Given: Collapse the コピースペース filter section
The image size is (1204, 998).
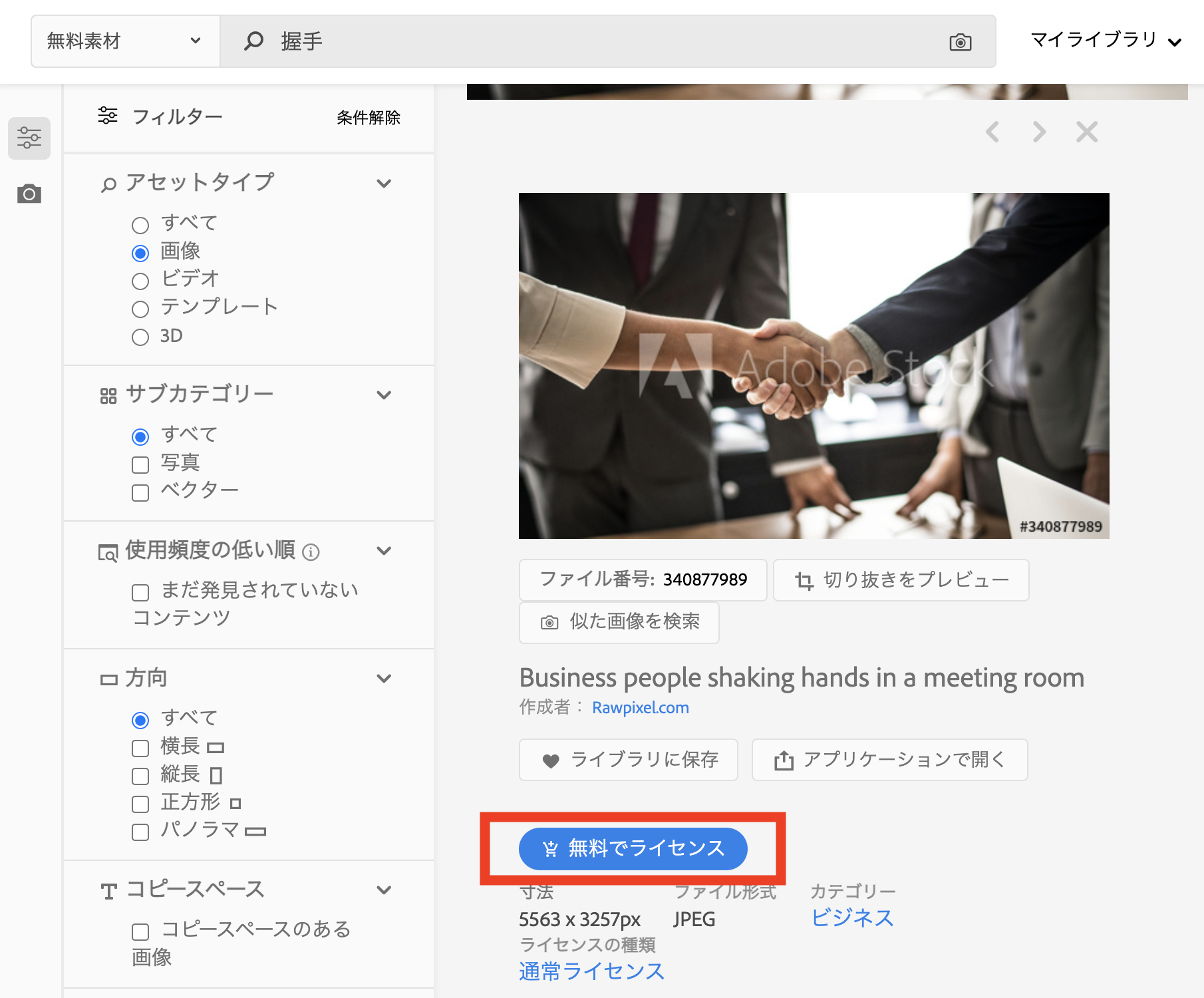Looking at the screenshot, I should point(384,890).
